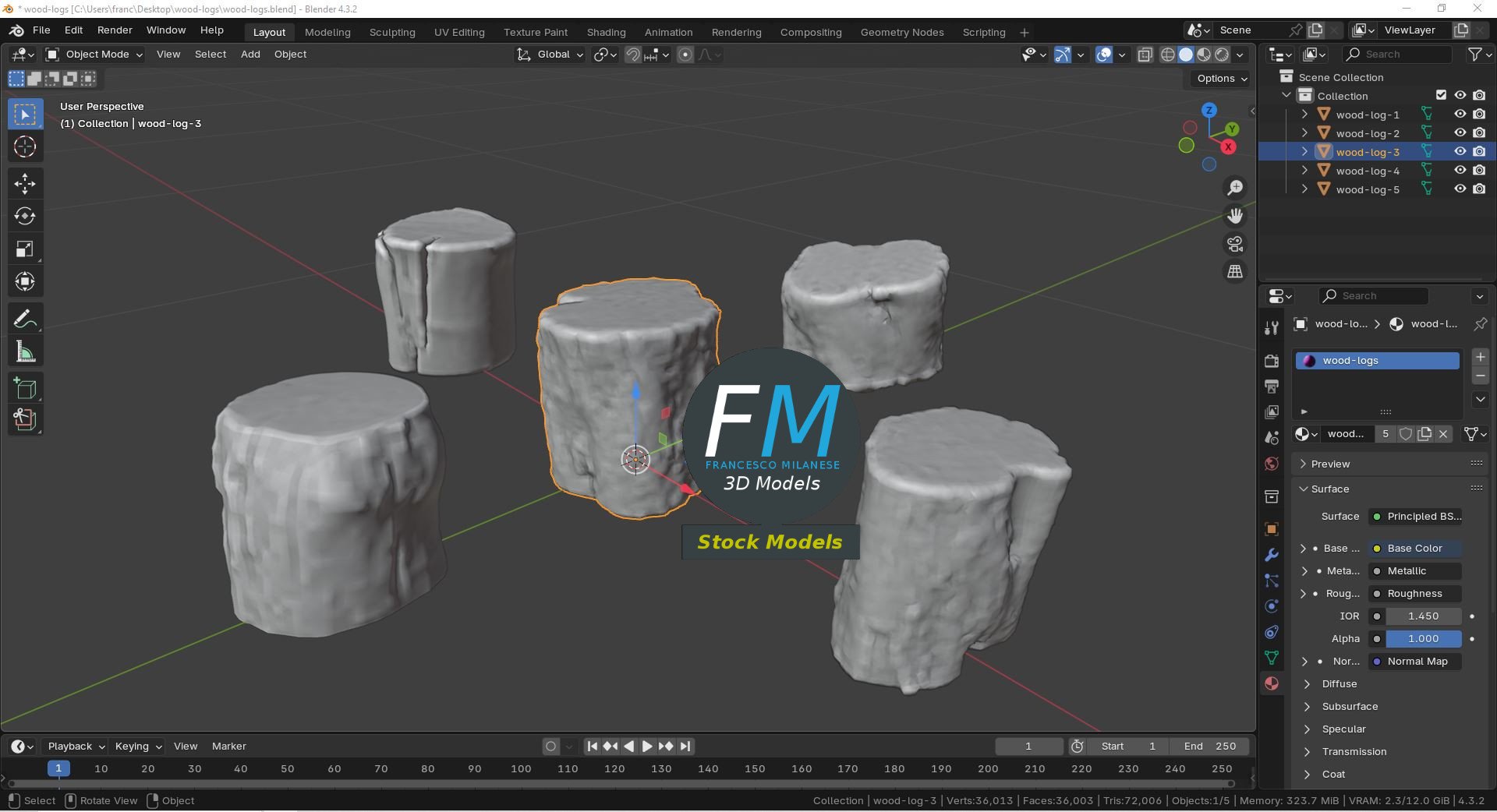Select the Add Cube tool
This screenshot has height=812, width=1497.
coord(25,388)
